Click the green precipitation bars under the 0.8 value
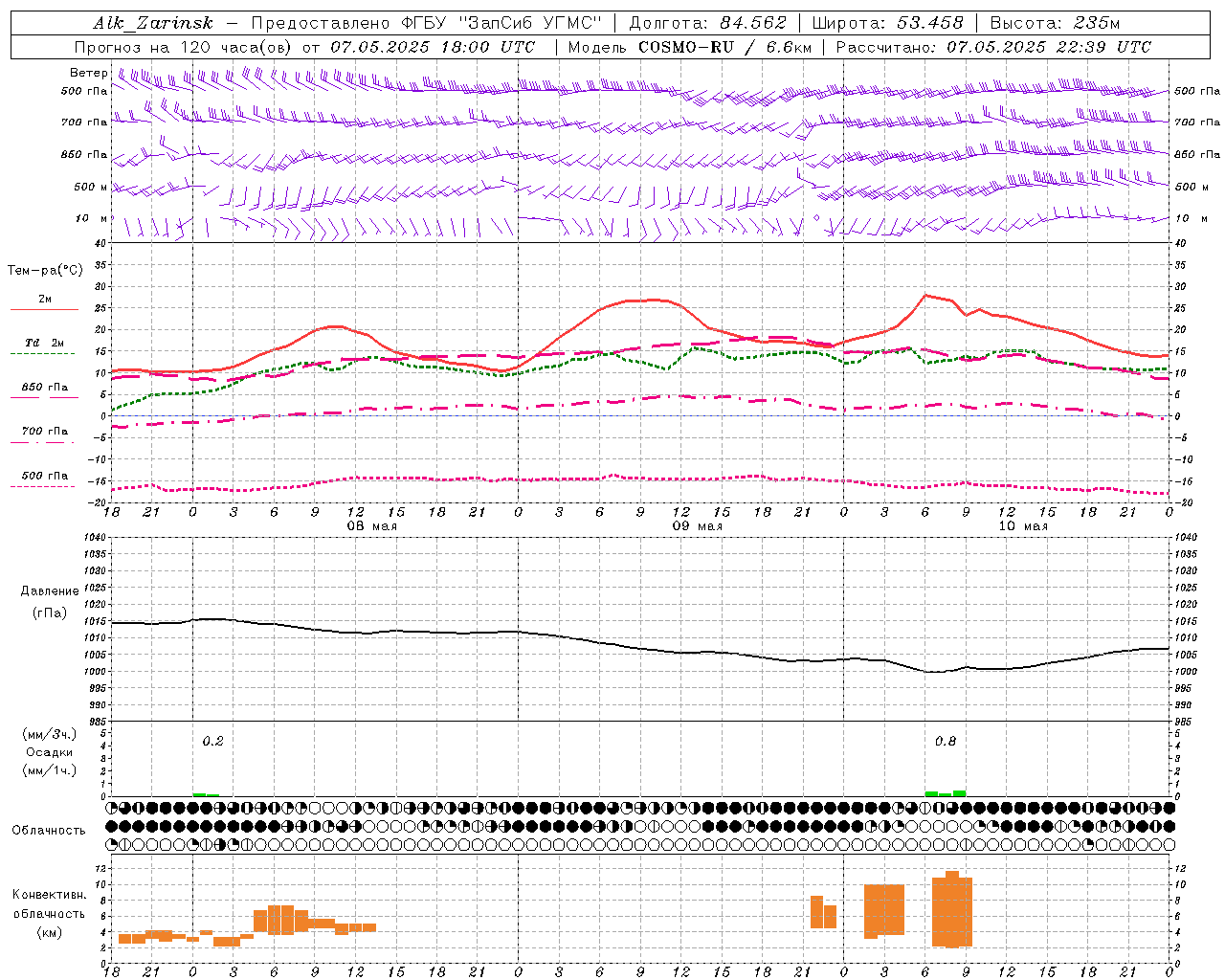1225x980 pixels. pos(946,793)
